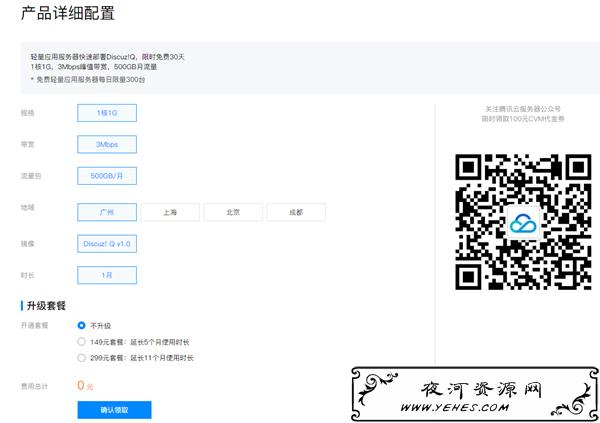Switch region to 上海
Image resolution: width=600 pixels, height=423 pixels.
pos(170,212)
